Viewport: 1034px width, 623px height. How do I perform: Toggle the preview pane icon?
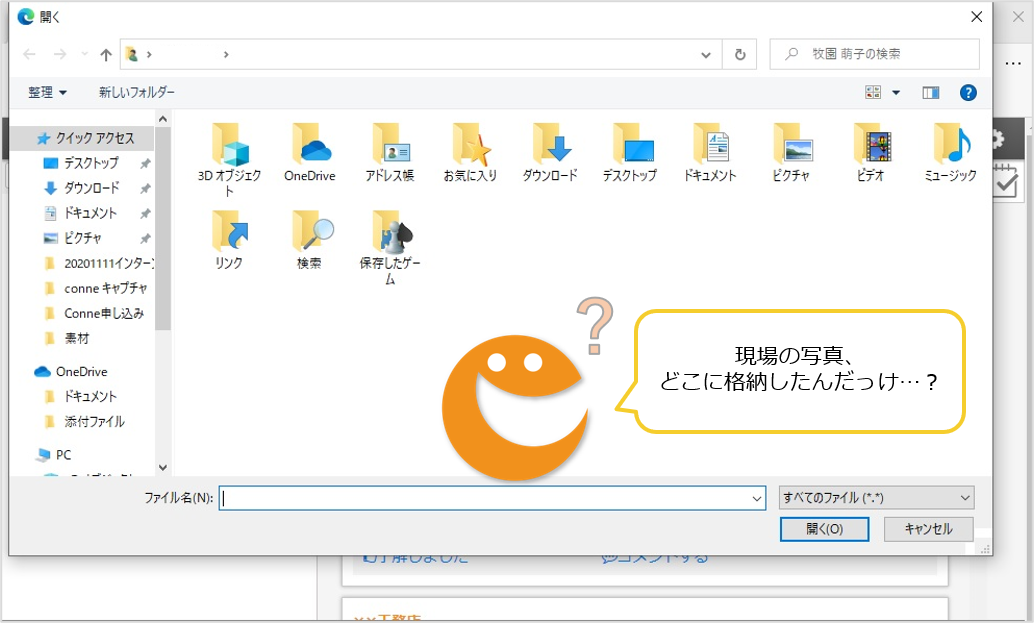(x=930, y=92)
